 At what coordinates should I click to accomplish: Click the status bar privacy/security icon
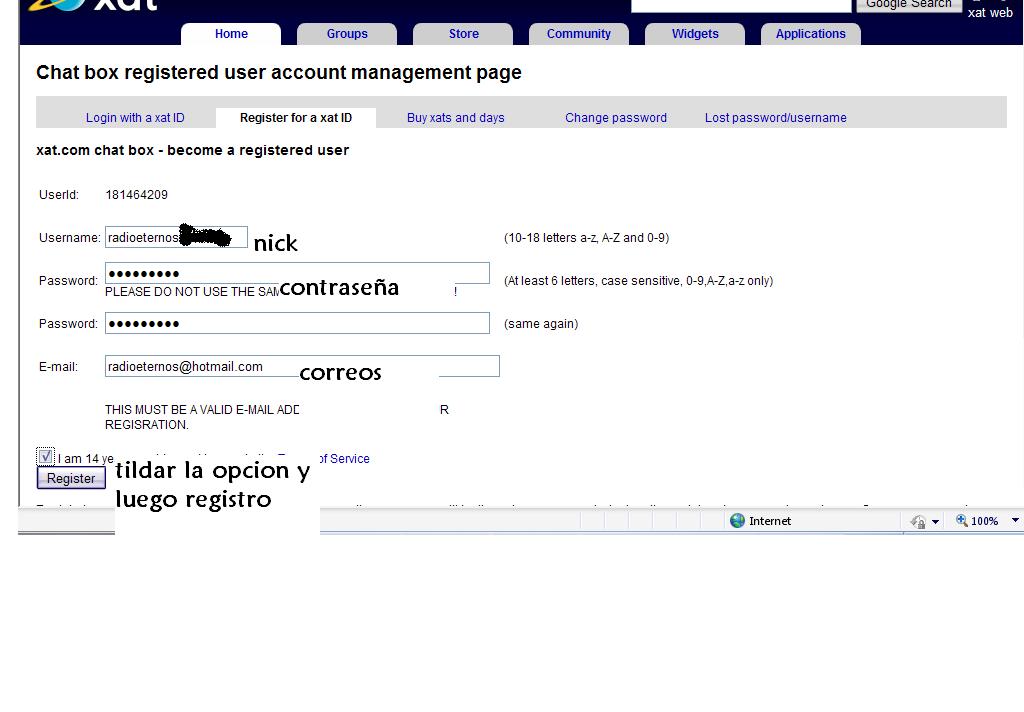pyautogui.click(x=918, y=521)
